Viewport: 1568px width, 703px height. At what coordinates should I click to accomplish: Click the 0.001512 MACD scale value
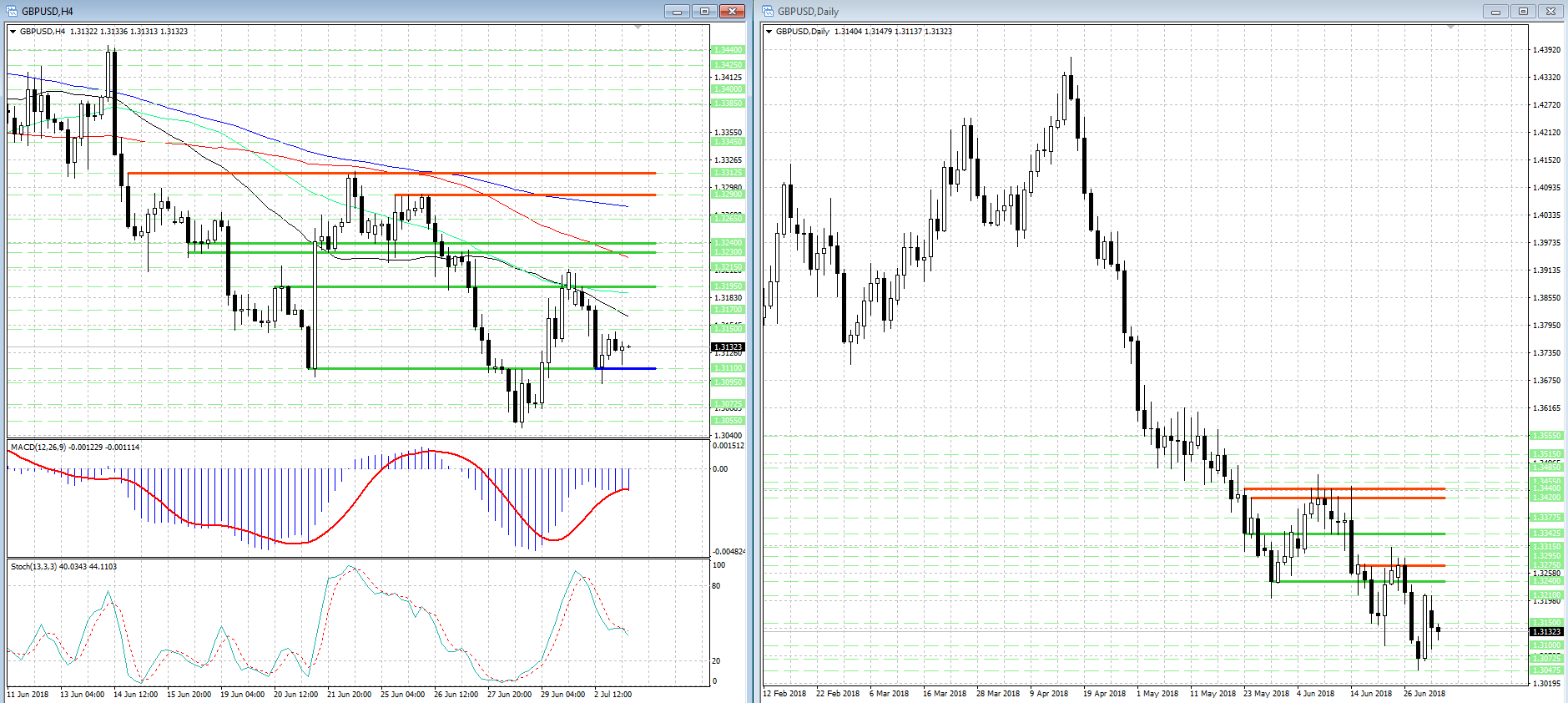click(729, 446)
